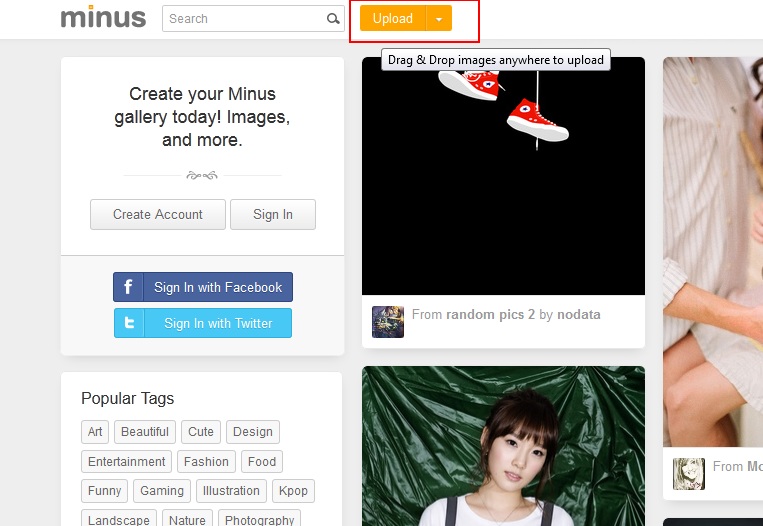Click the Sign In button

point(272,214)
